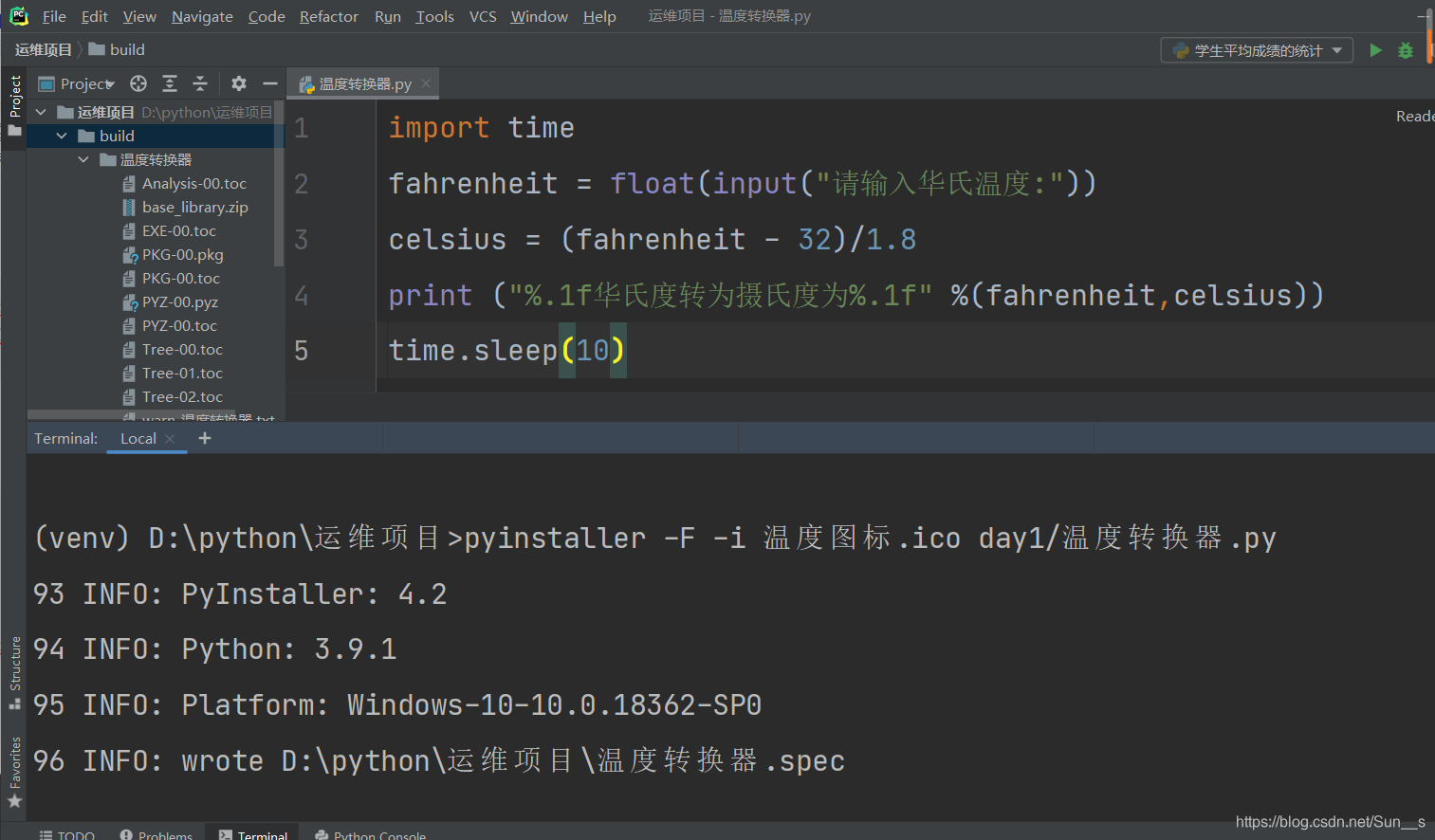Add a new terminal tab with plus icon
The width and height of the screenshot is (1435, 840).
pos(205,438)
